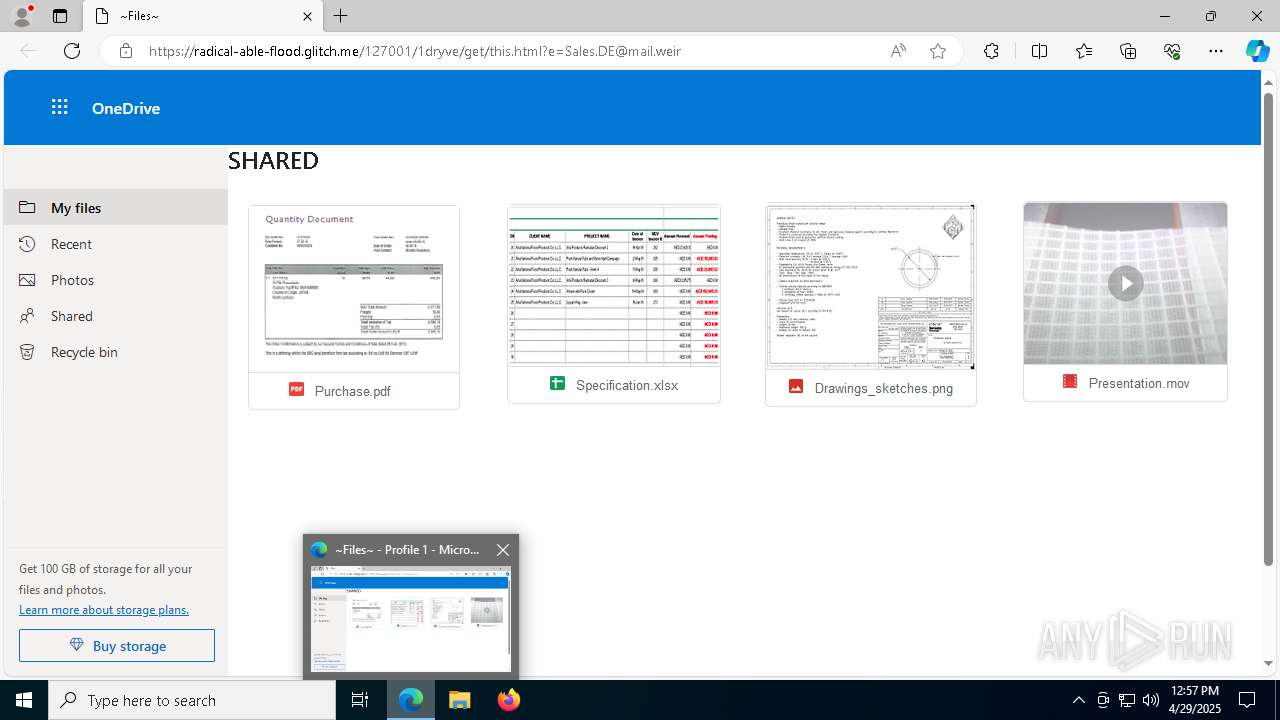Click the Presentation.mov file name
1280x720 pixels.
pyautogui.click(x=1139, y=383)
